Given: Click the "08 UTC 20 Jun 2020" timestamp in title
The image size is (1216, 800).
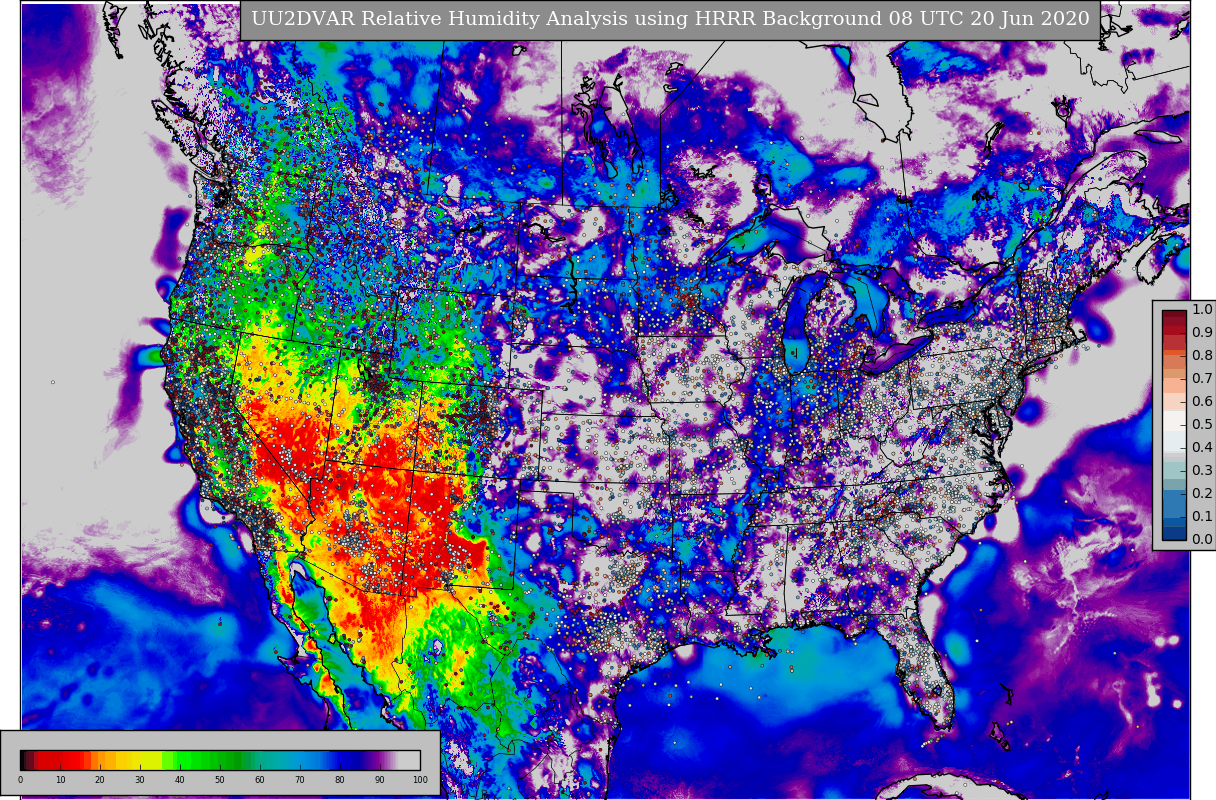Looking at the screenshot, I should pyautogui.click(x=987, y=20).
